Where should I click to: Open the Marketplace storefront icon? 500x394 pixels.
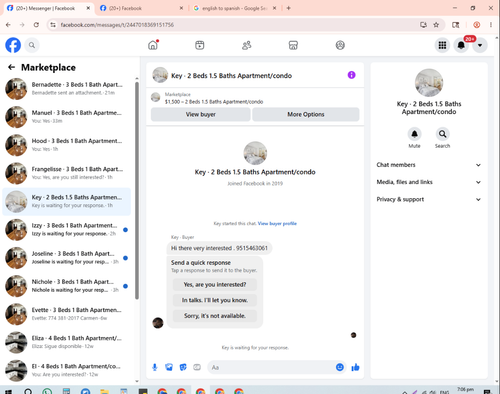(x=293, y=45)
